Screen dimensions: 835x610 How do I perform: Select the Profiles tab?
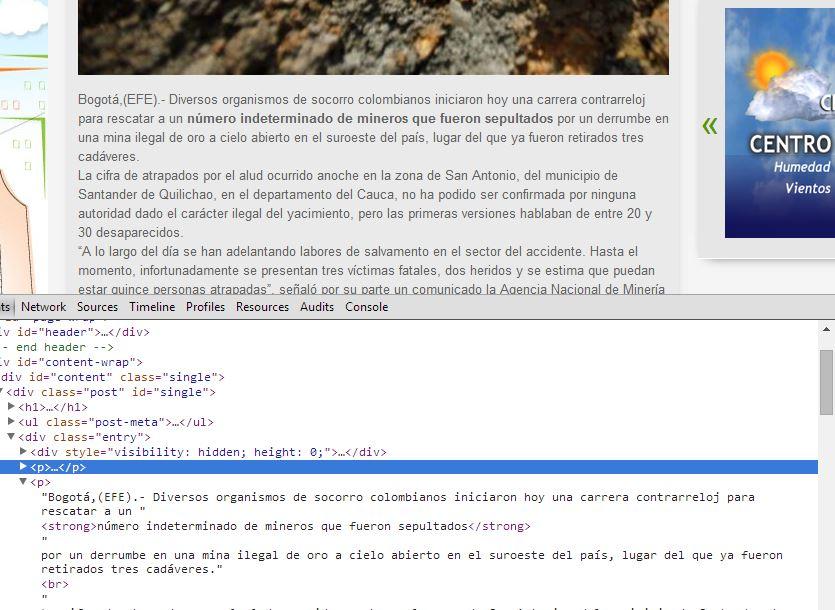(x=206, y=307)
